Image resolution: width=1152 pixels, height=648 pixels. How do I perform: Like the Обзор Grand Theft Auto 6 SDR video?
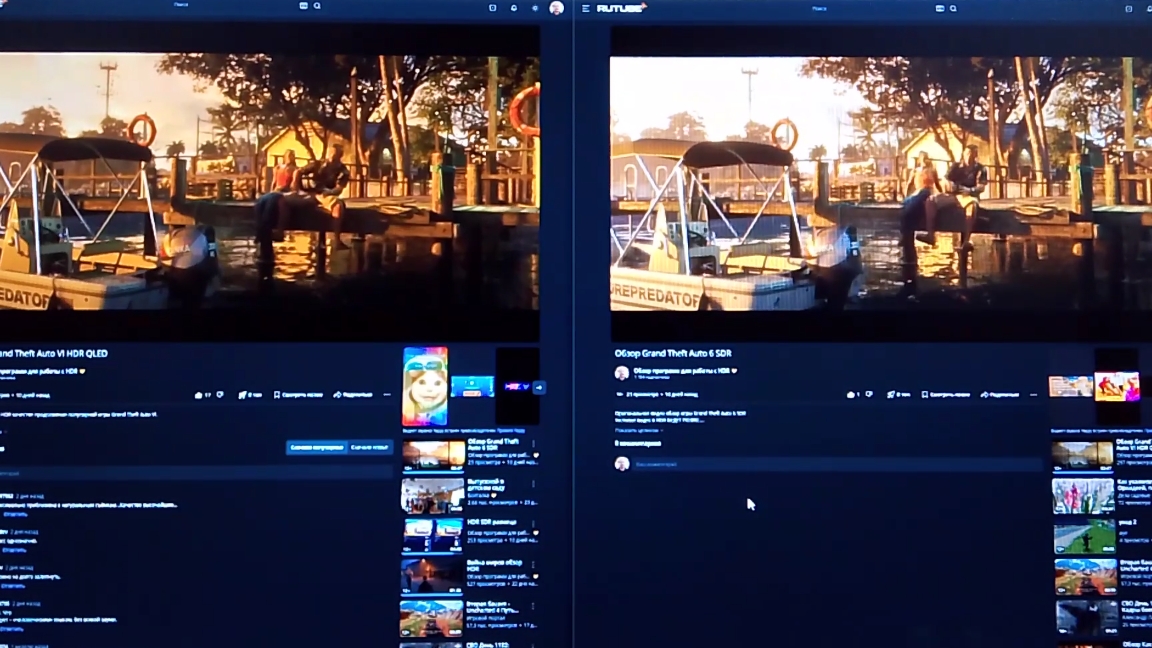click(x=853, y=395)
